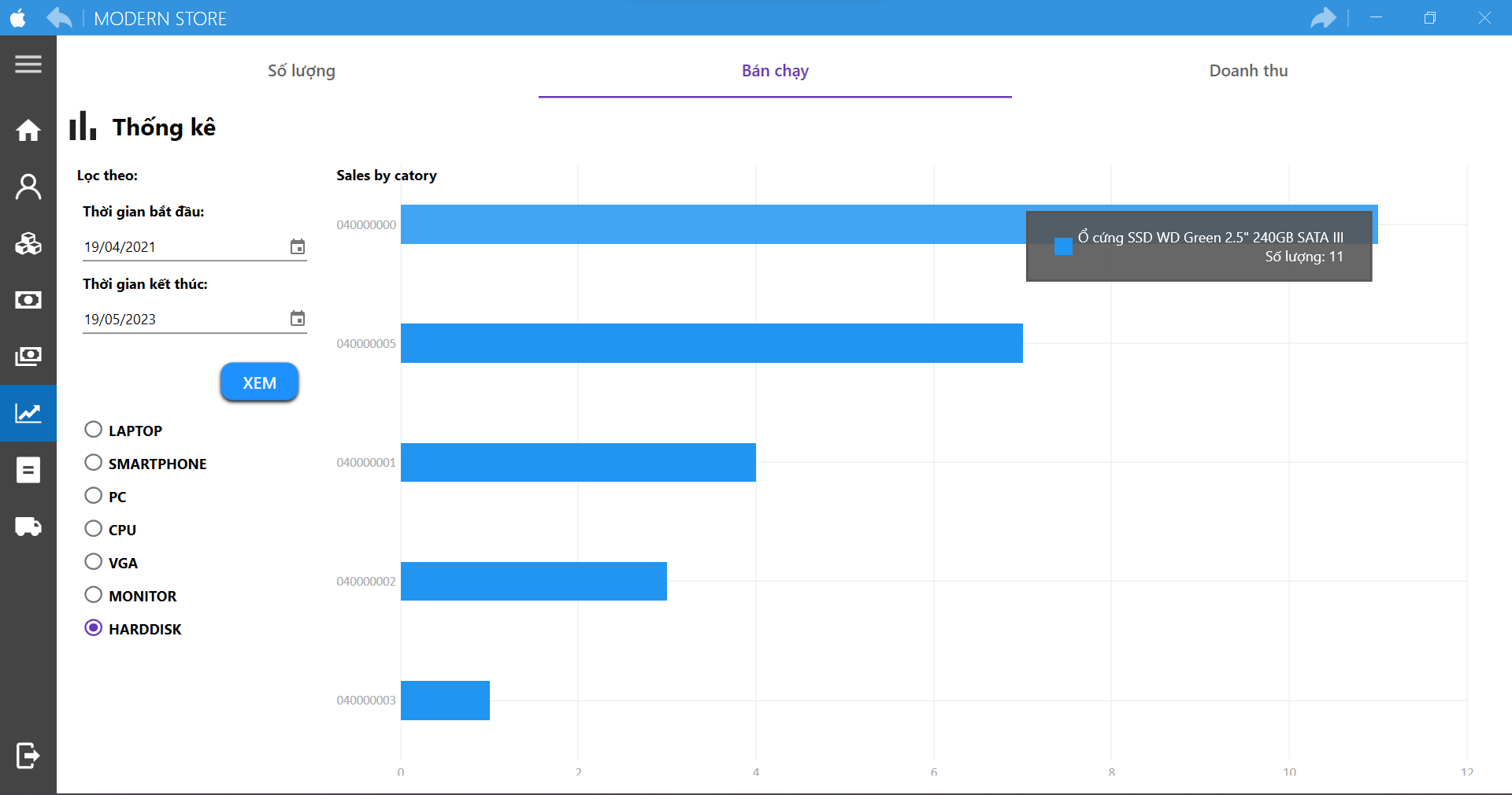Select the customer management icon
Image resolution: width=1512 pixels, height=795 pixels.
[28, 187]
